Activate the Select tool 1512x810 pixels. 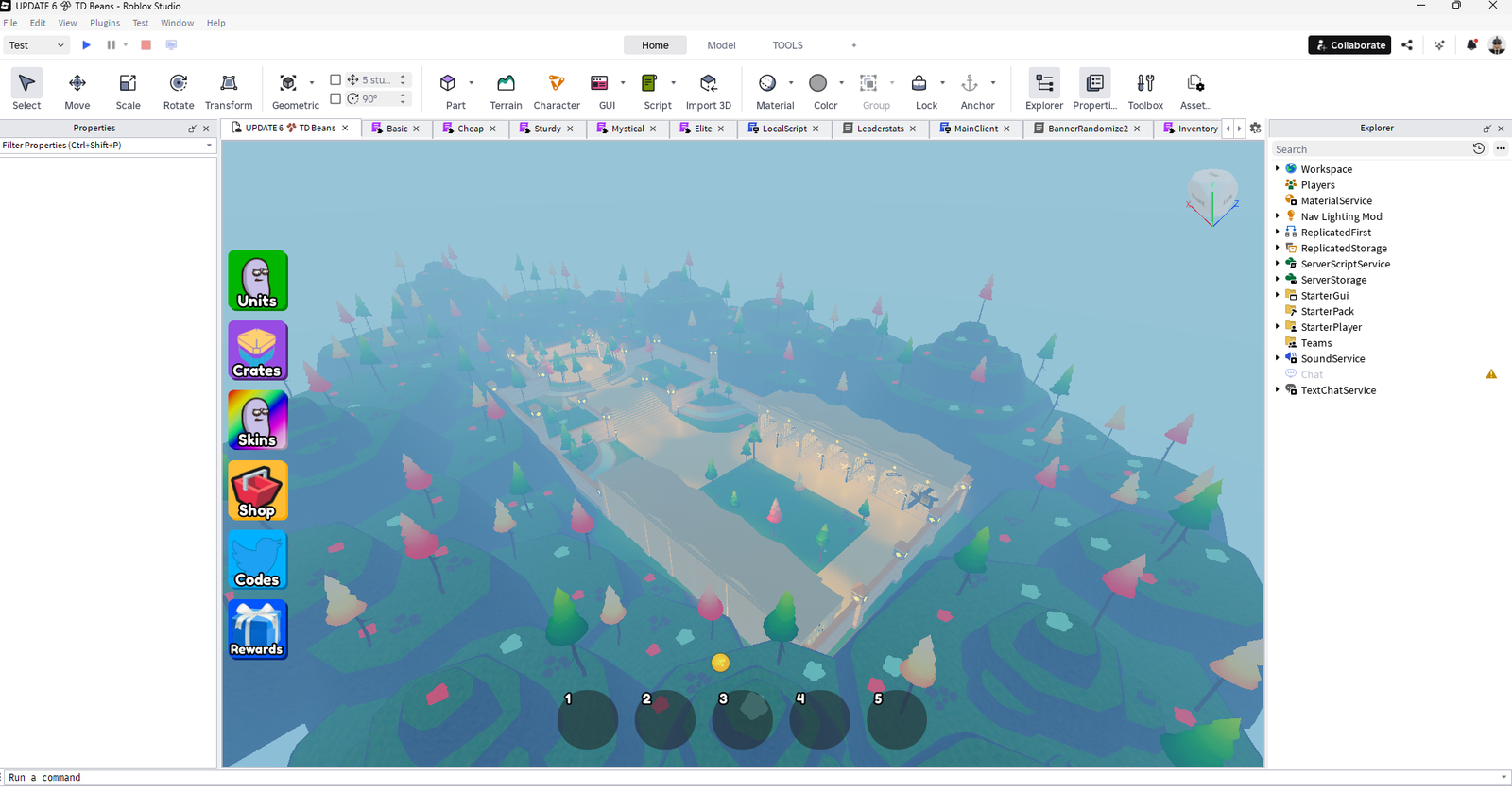[26, 91]
